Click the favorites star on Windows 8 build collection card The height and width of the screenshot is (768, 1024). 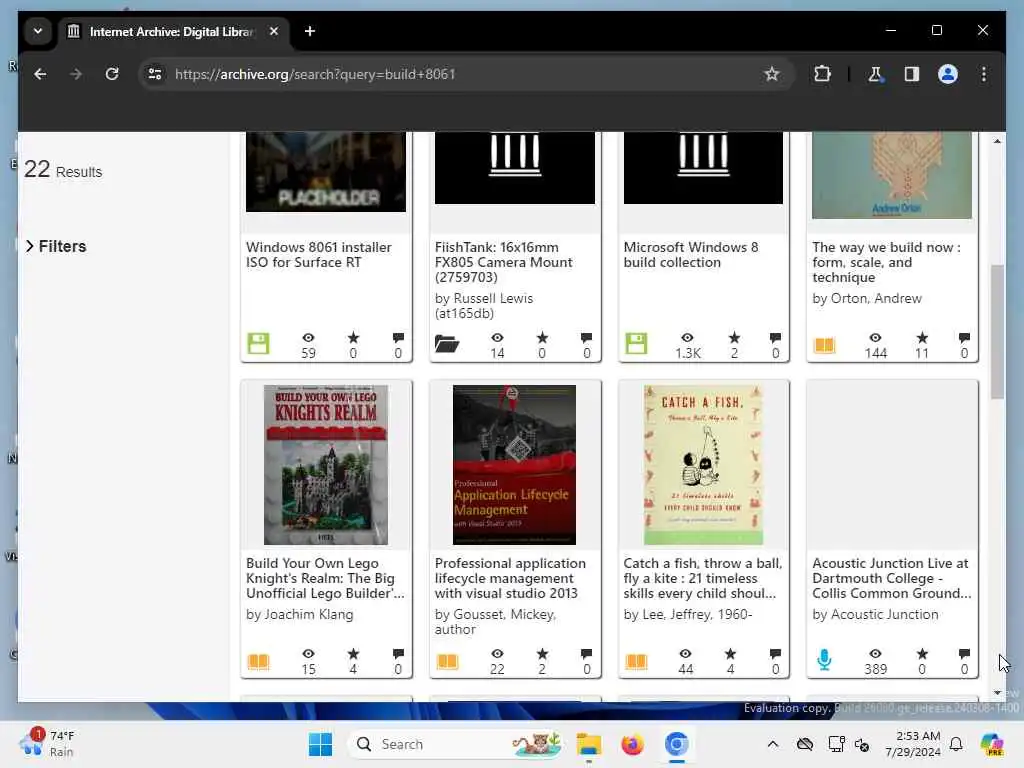[734, 338]
